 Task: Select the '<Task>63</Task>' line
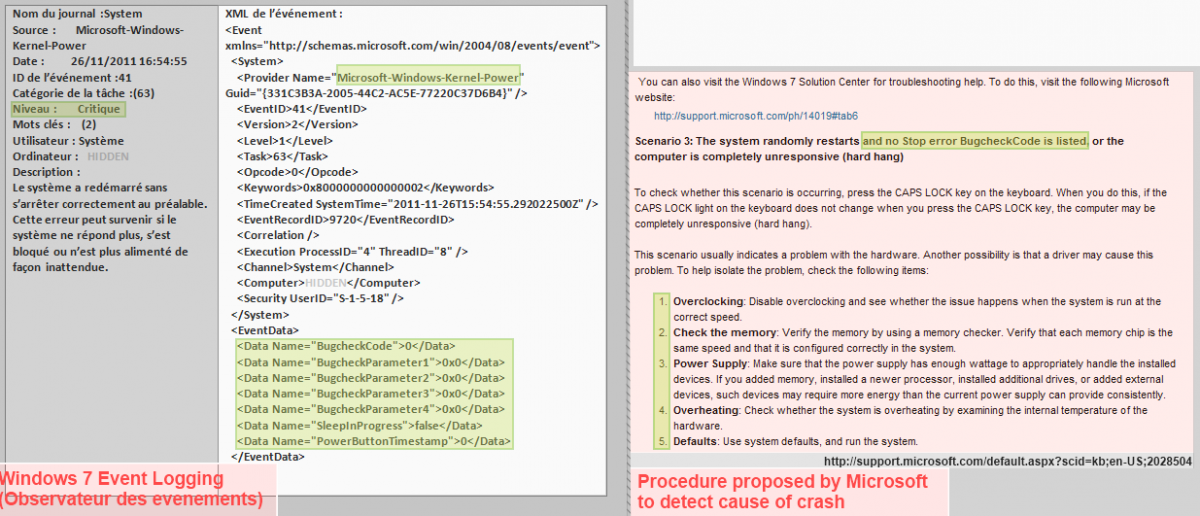coord(282,156)
